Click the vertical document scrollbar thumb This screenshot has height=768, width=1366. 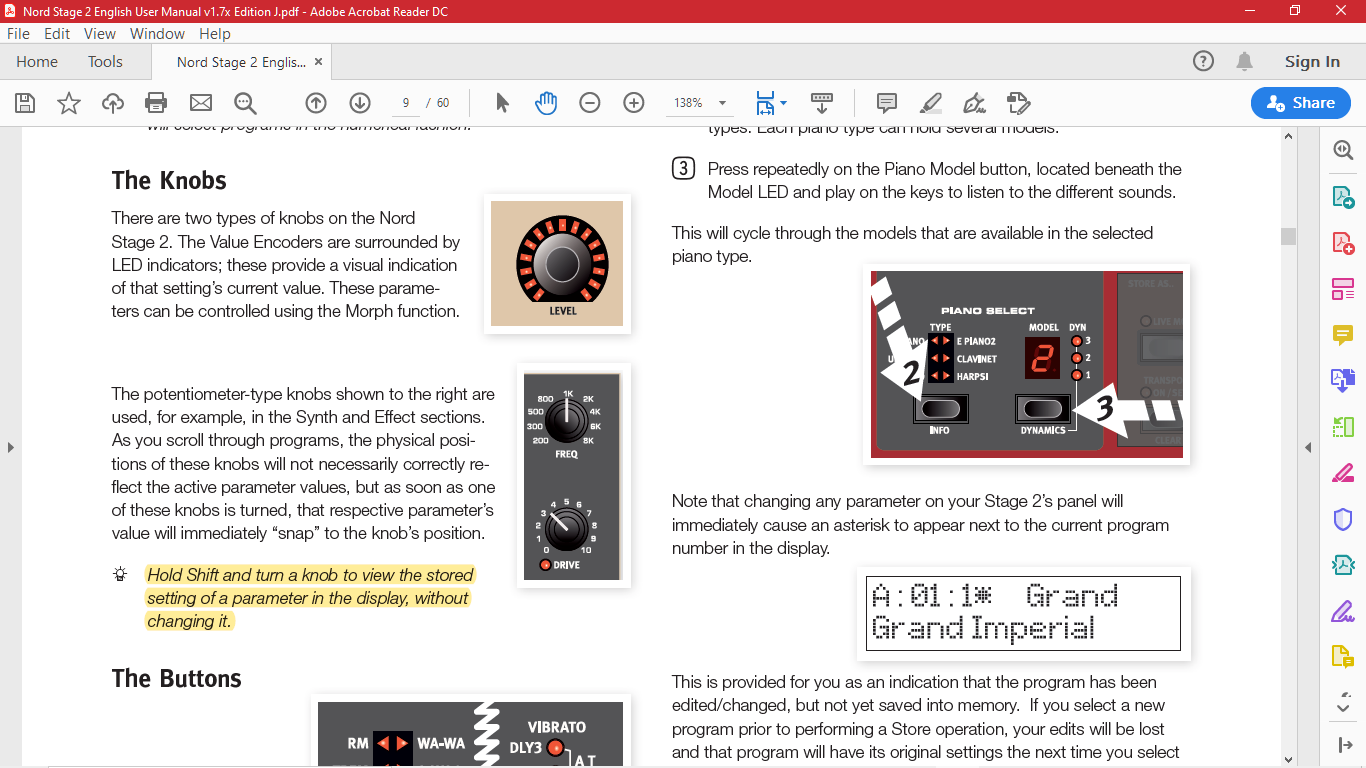click(x=1288, y=236)
